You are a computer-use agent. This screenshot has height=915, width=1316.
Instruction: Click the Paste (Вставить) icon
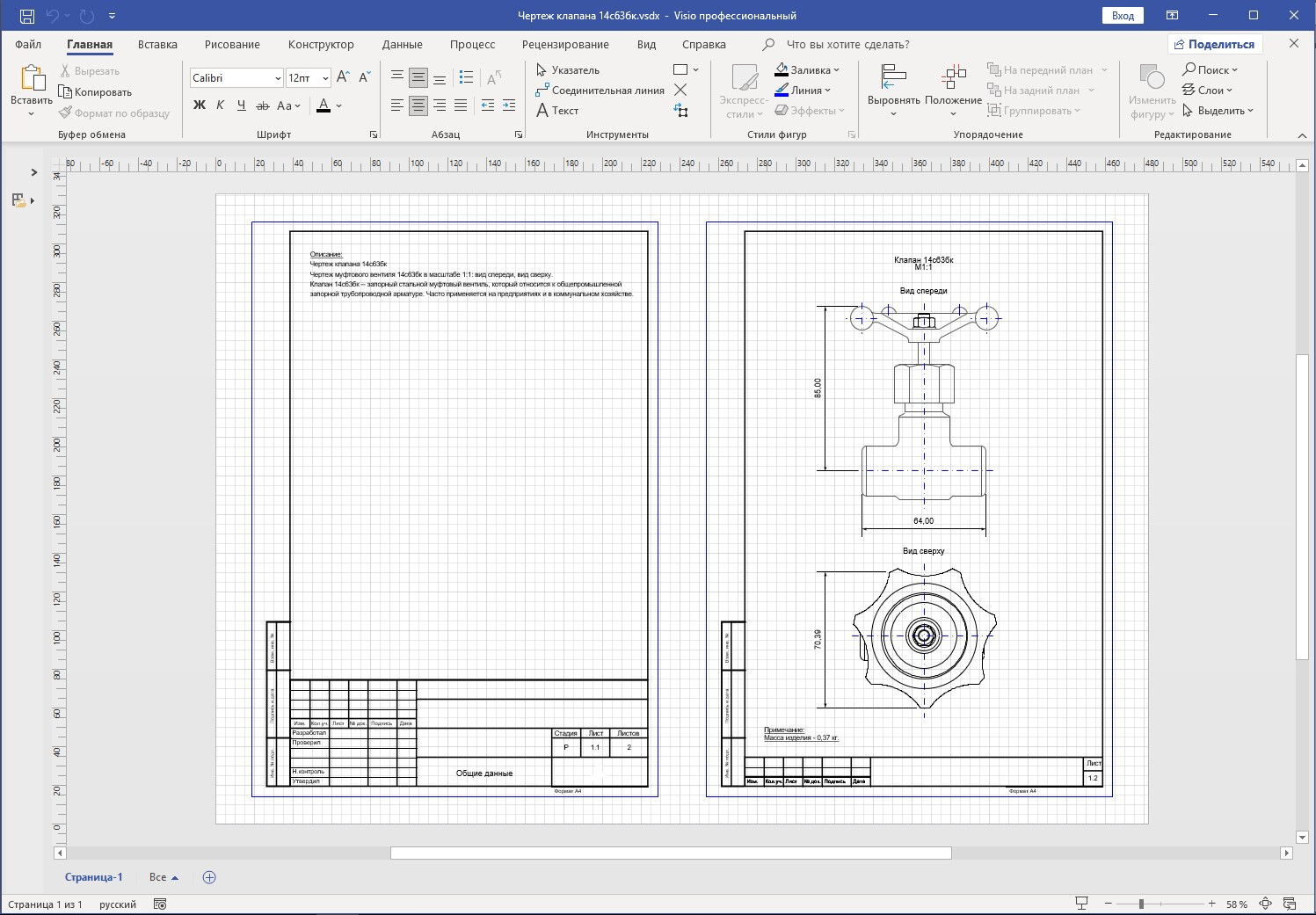pyautogui.click(x=32, y=79)
